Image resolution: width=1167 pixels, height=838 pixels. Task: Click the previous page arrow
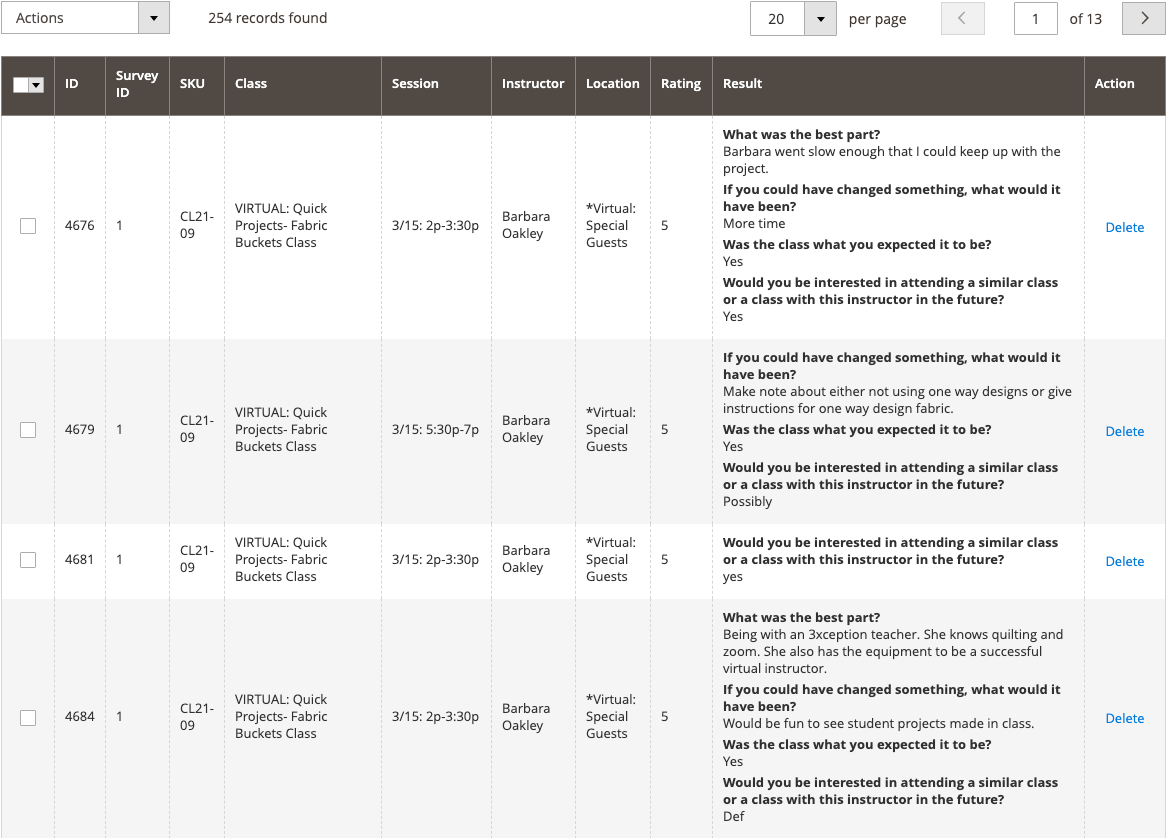(x=962, y=19)
